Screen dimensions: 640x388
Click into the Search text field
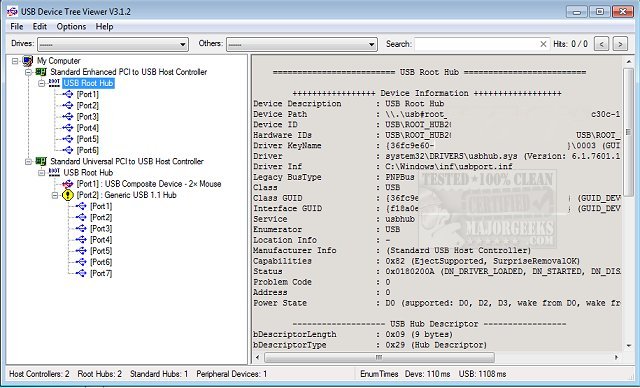(x=476, y=44)
